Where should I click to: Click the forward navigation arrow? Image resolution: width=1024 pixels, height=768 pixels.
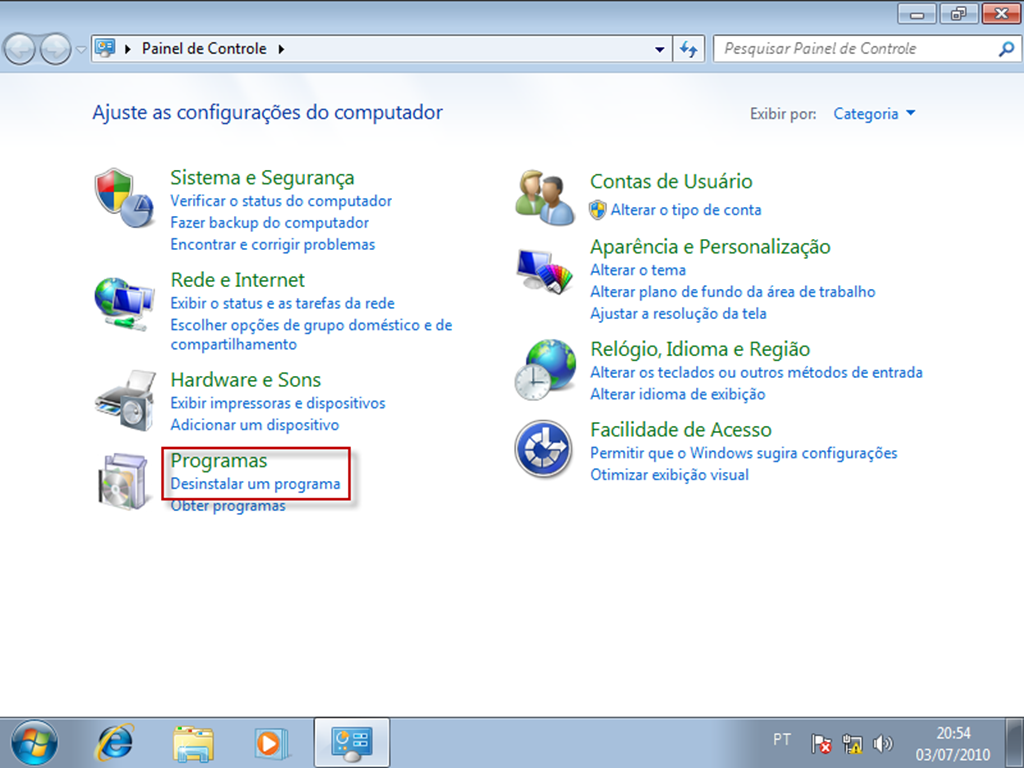56,49
